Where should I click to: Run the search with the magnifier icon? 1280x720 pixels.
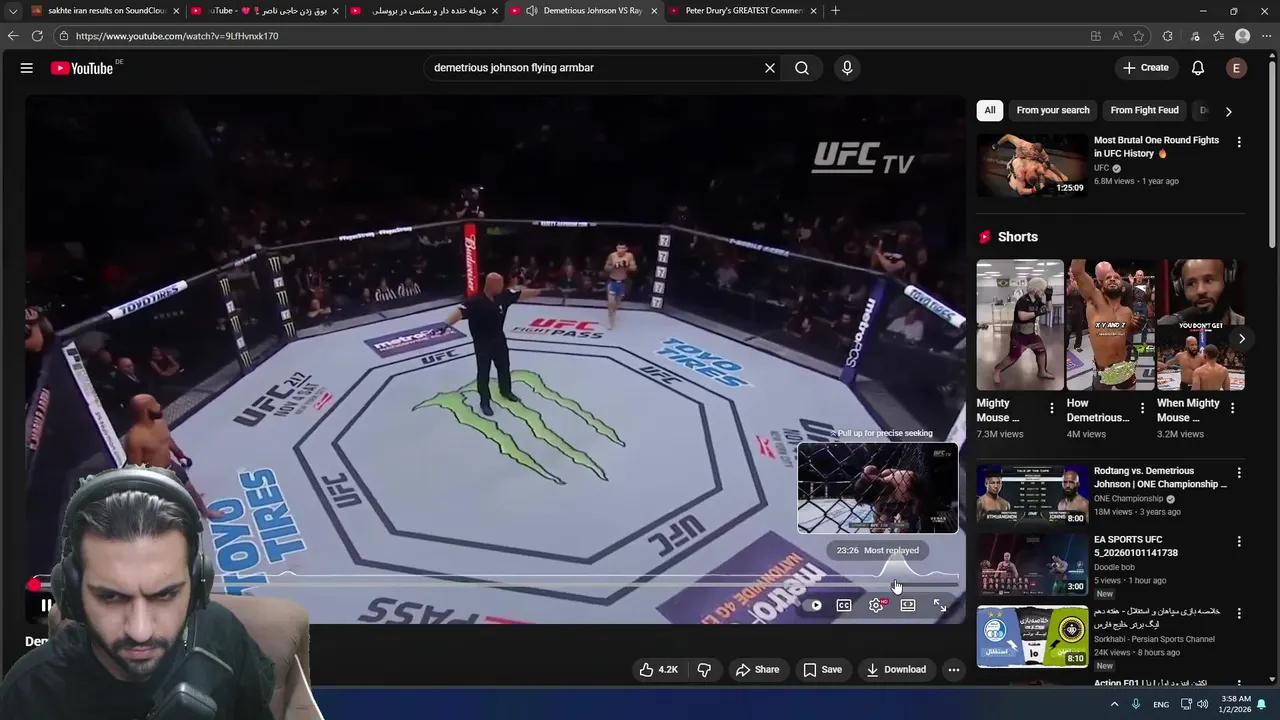pos(802,68)
